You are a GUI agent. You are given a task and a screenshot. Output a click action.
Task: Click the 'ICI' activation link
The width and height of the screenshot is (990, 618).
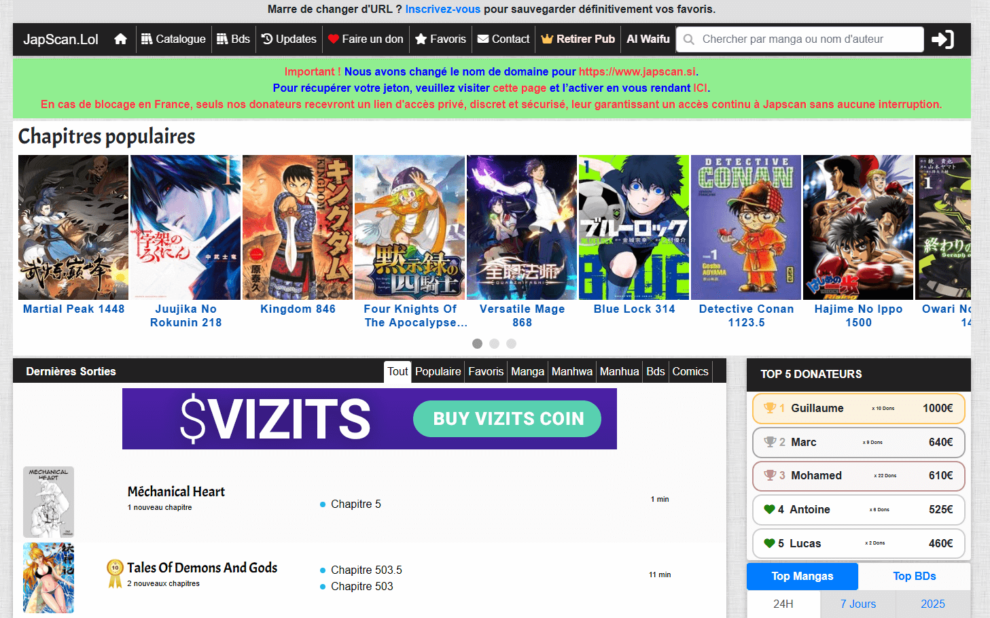point(700,88)
